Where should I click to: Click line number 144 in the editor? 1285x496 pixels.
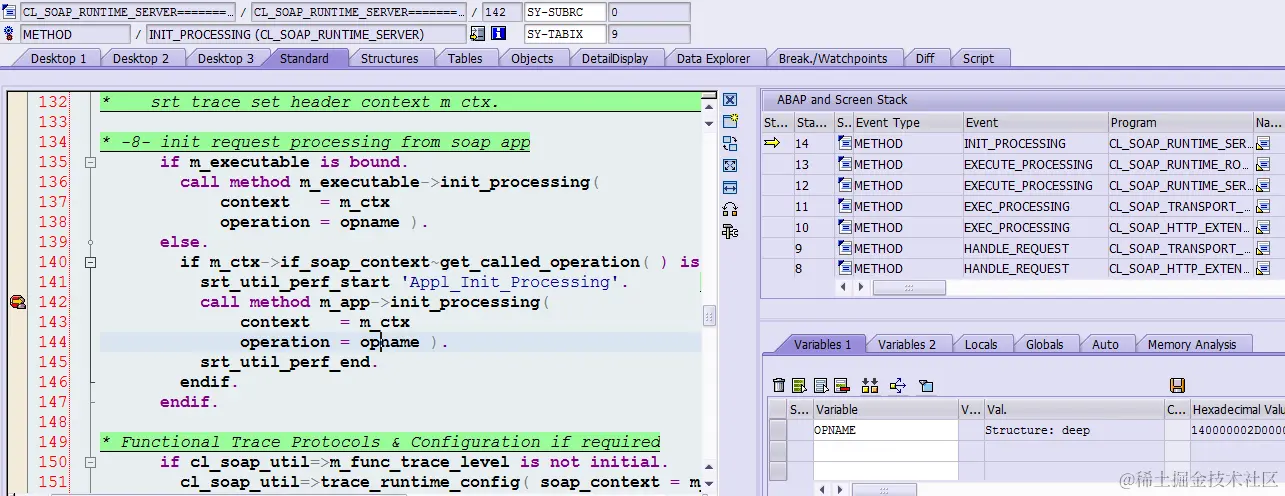(51, 342)
